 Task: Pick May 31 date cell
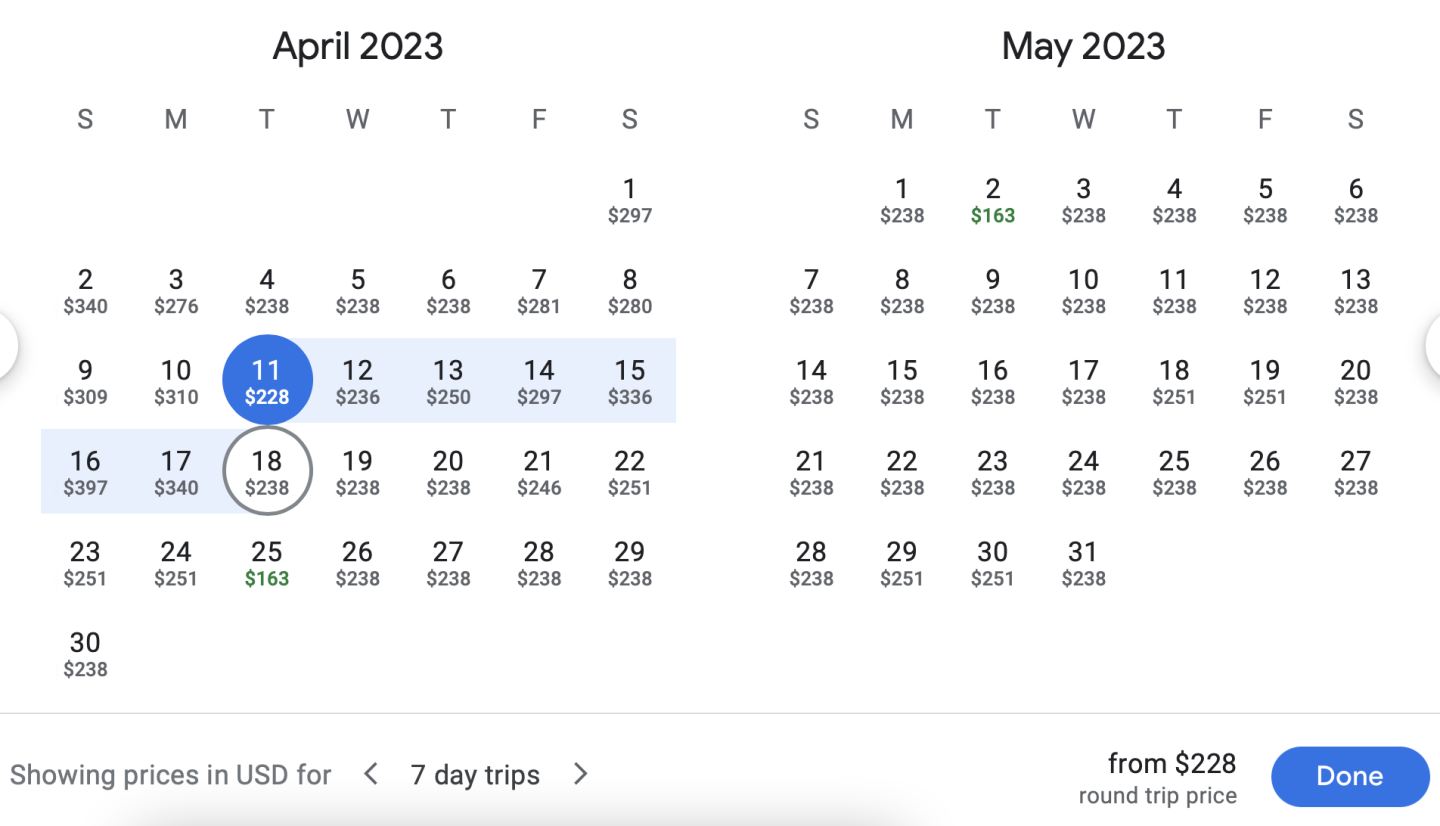1083,563
